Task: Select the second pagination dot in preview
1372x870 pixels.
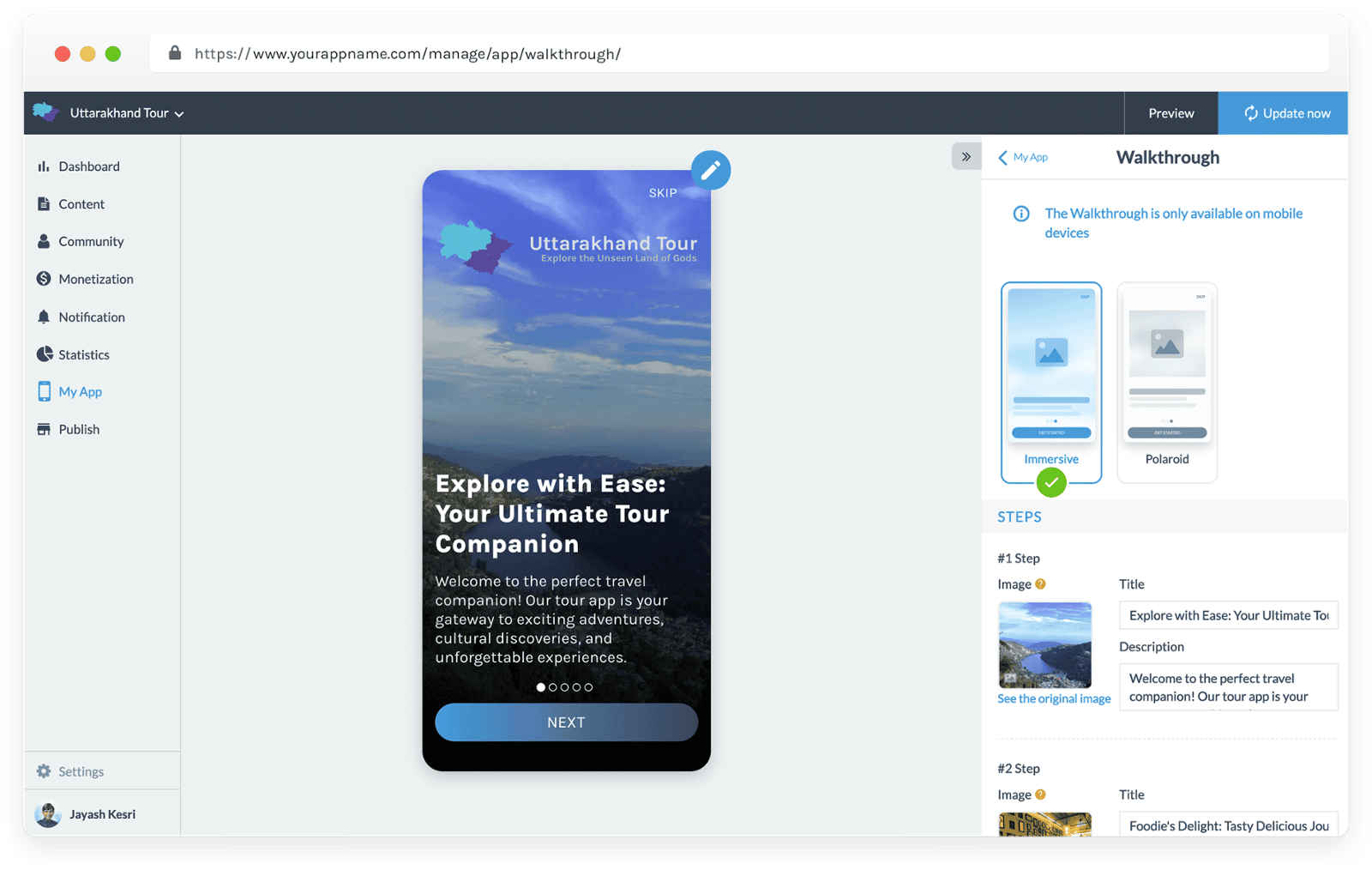Action: pos(553,687)
